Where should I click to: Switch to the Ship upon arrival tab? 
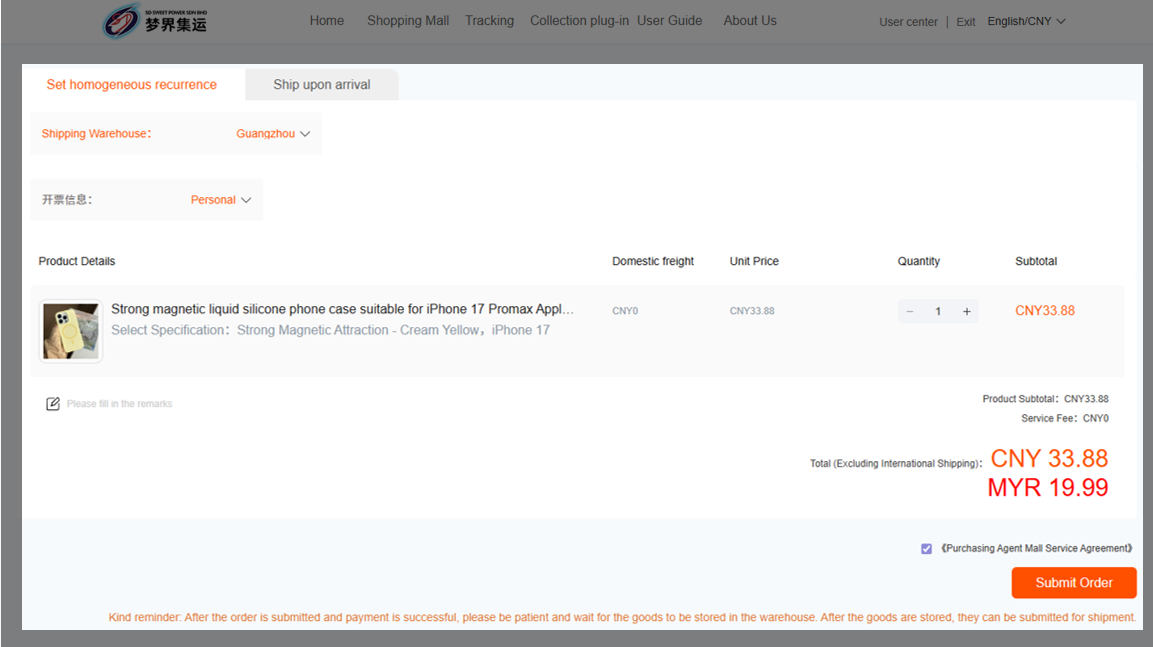coord(322,85)
